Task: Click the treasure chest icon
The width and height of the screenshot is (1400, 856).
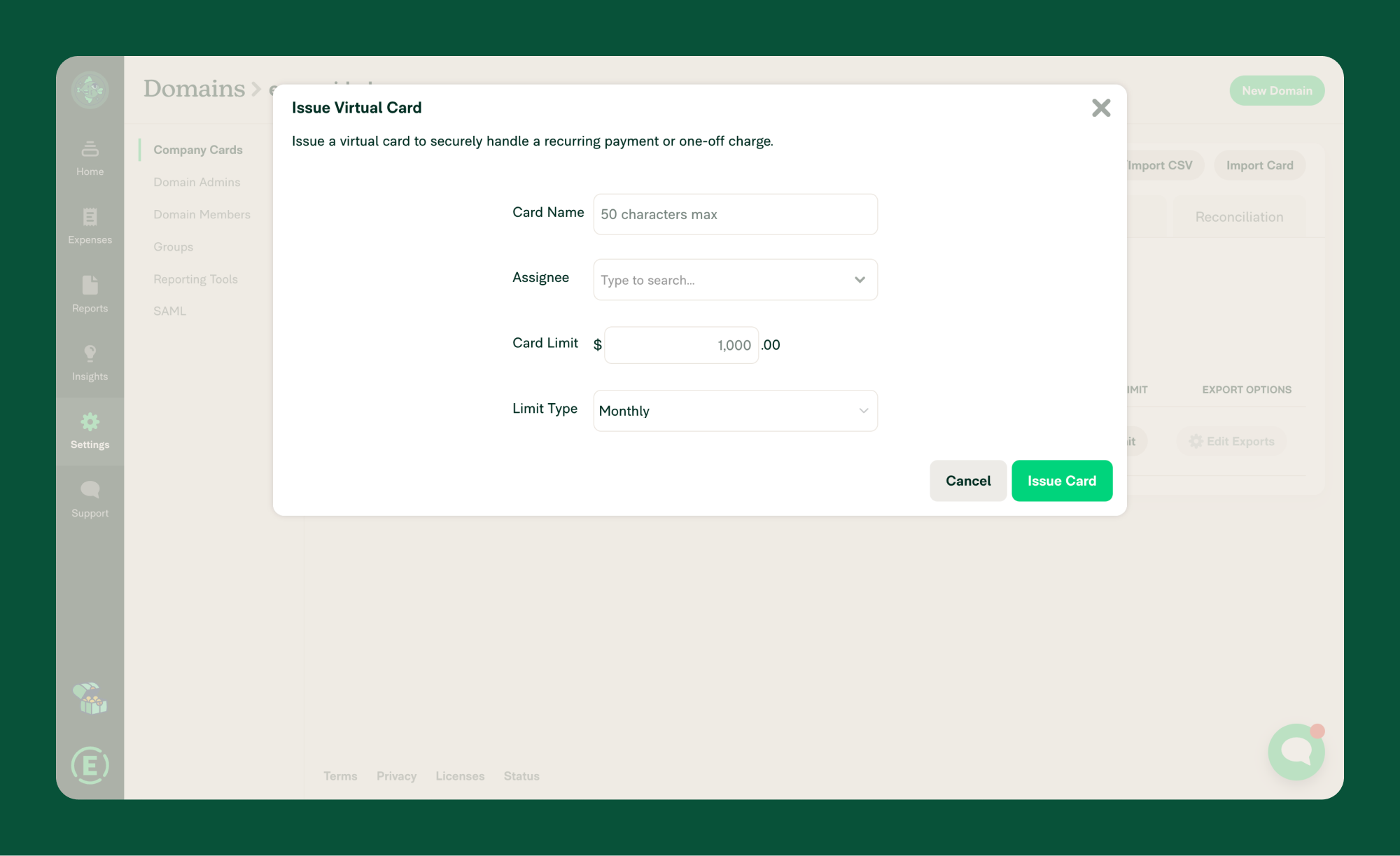Action: click(x=90, y=698)
